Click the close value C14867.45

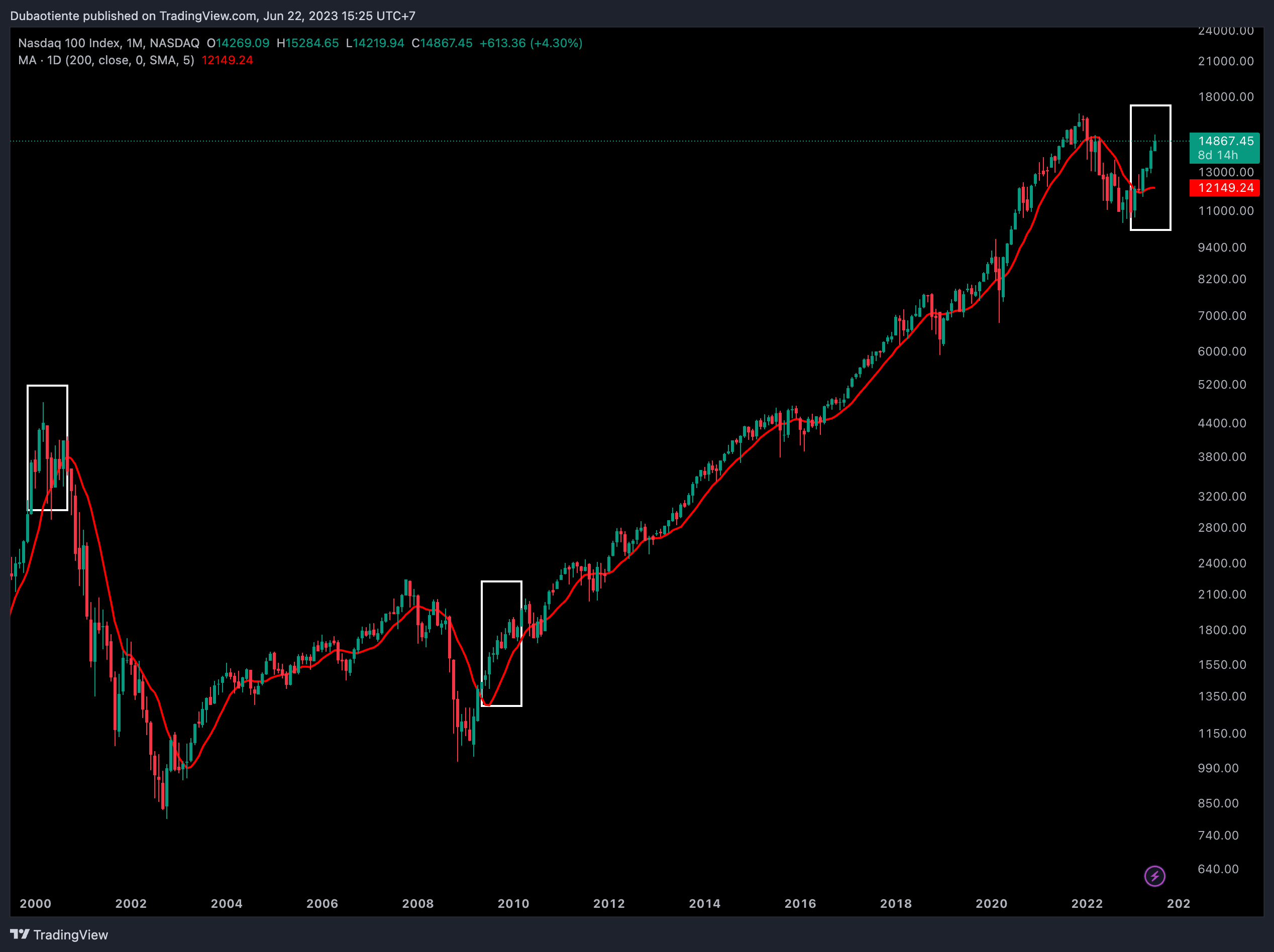tap(442, 43)
